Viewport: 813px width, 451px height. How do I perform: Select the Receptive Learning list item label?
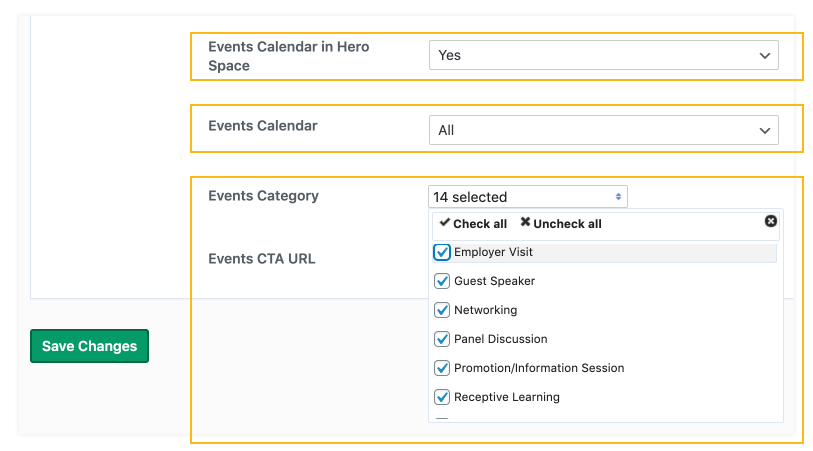[506, 398]
